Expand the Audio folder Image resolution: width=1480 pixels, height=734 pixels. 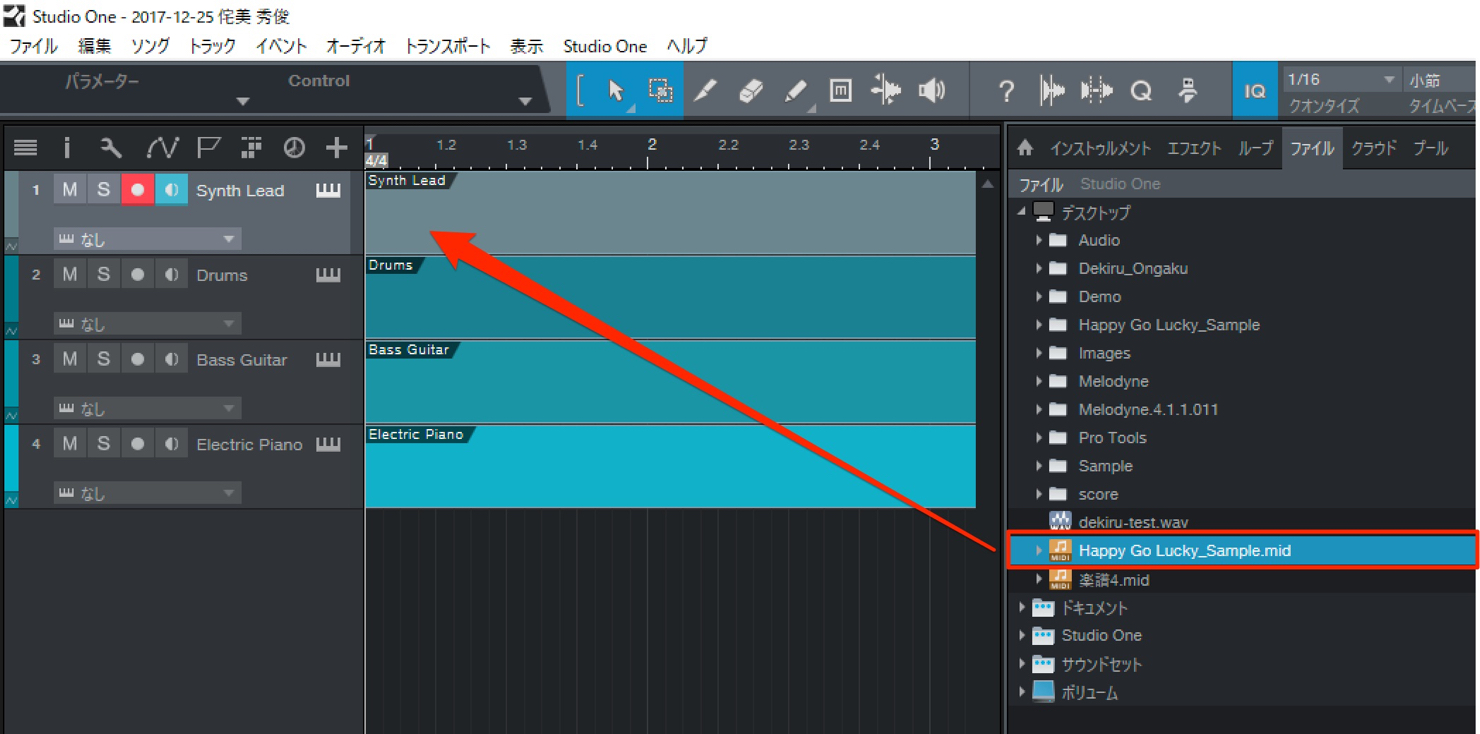(x=1039, y=240)
